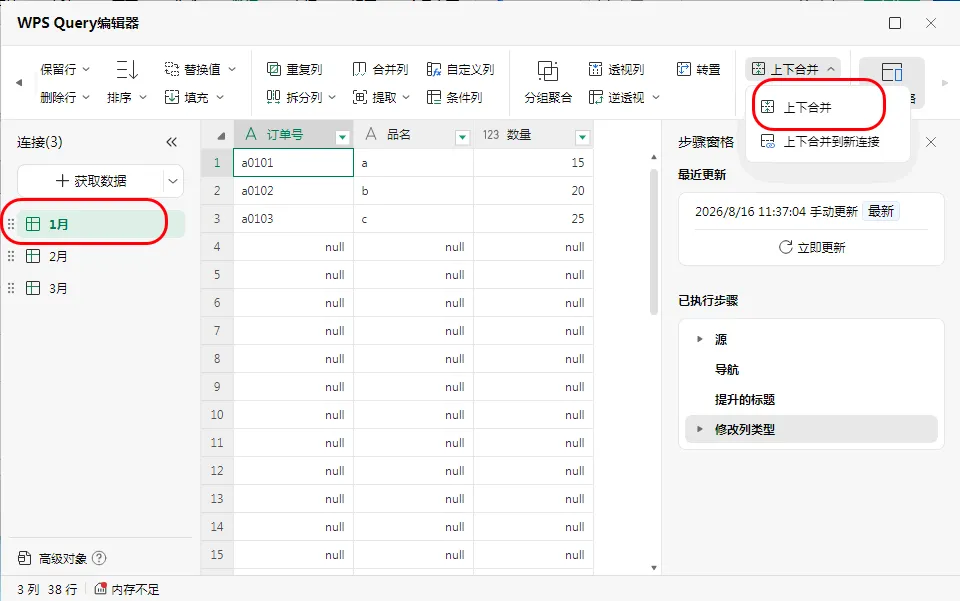The width and height of the screenshot is (960, 601).
Task: Open the 提取 extract tool
Action: pyautogui.click(x=381, y=97)
